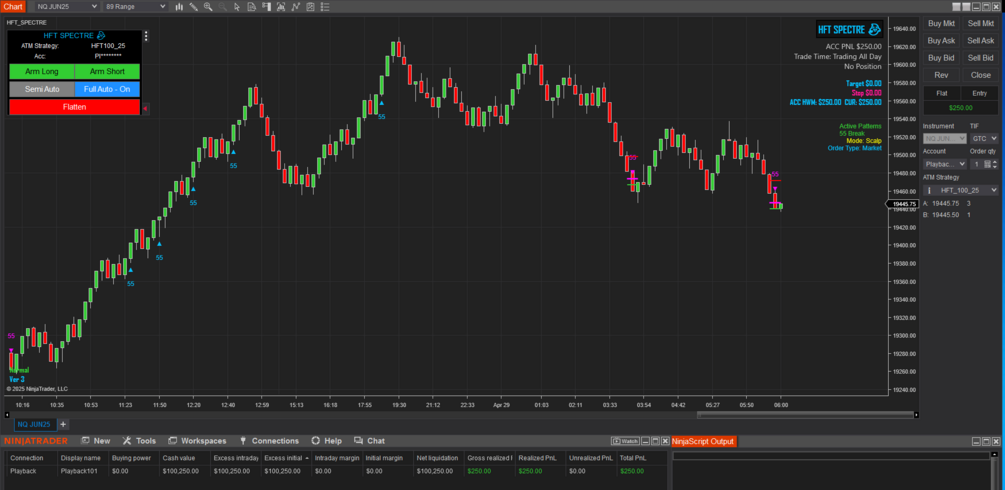Viewport: 1005px width, 490px height.
Task: Decrease order quantity with down arrow
Action: (x=995, y=167)
